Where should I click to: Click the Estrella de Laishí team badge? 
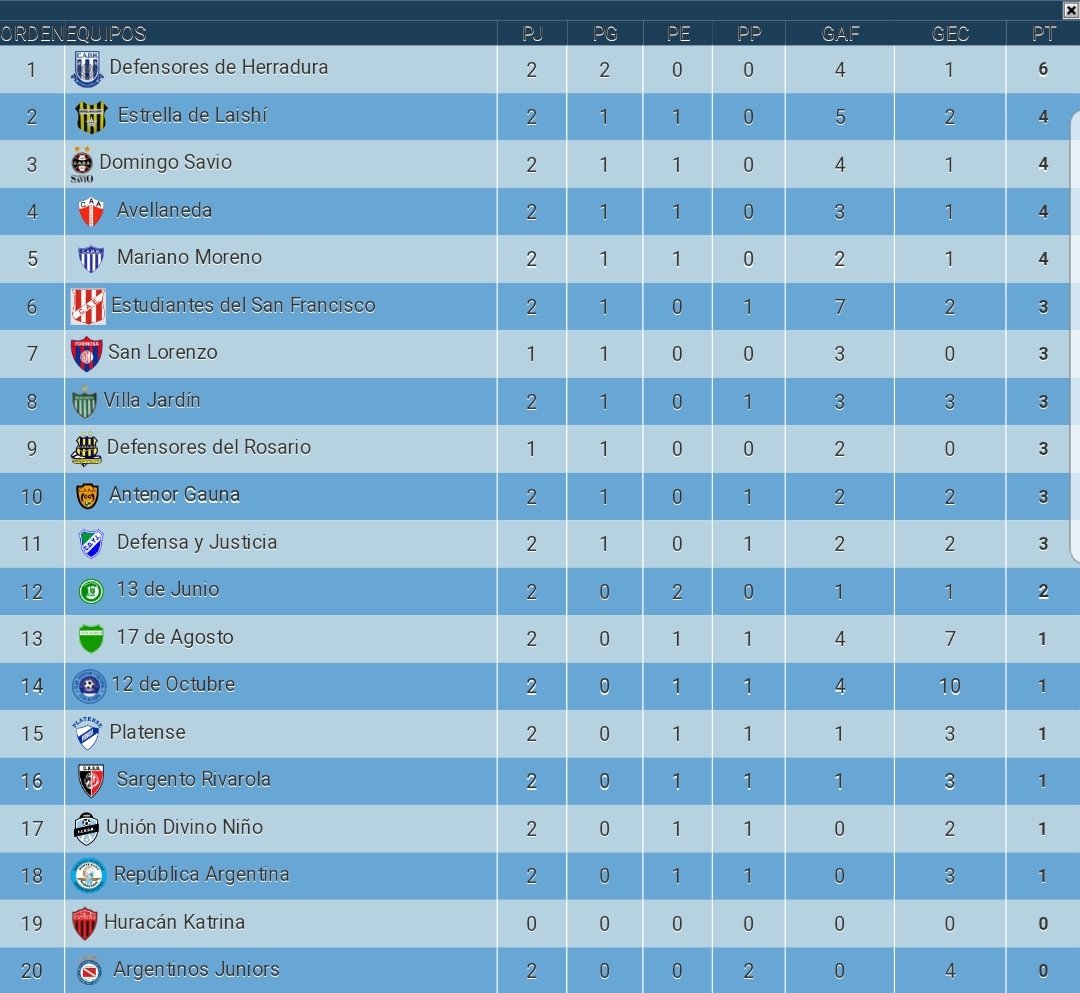click(92, 116)
